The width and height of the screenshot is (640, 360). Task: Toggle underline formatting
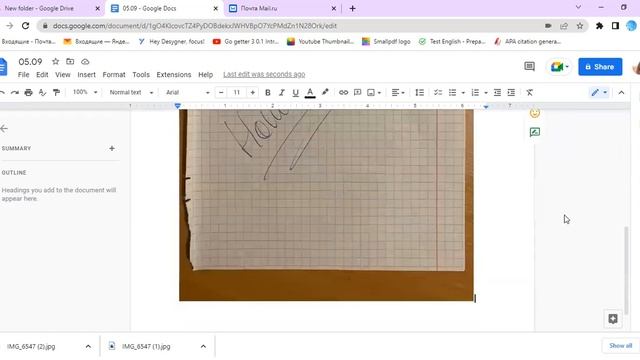pos(296,93)
